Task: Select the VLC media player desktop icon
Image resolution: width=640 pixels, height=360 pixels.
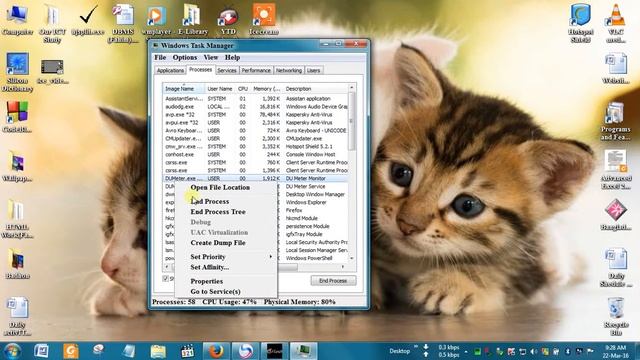Action: pos(616,24)
